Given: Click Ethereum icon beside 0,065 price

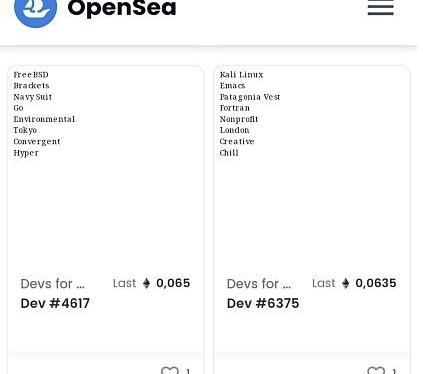Looking at the screenshot, I should (146, 283).
